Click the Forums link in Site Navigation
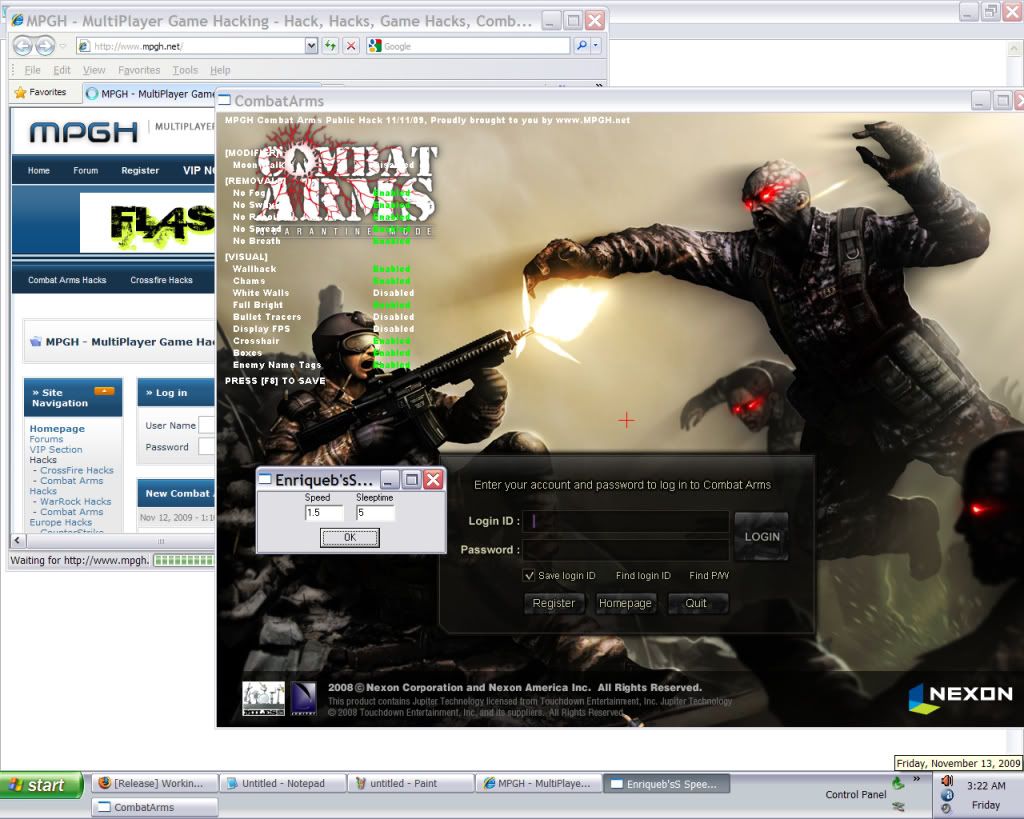1024x819 pixels. click(x=46, y=439)
